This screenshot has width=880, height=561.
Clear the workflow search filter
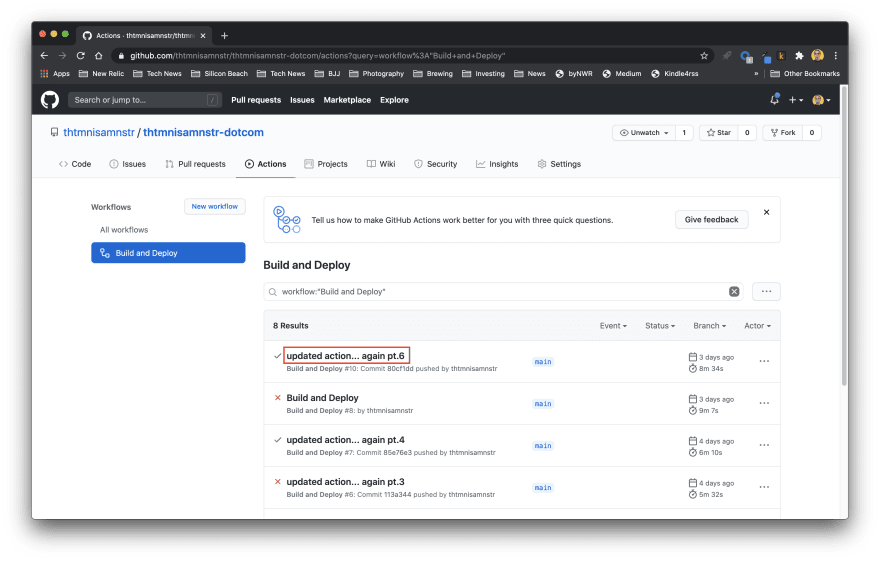tap(734, 292)
